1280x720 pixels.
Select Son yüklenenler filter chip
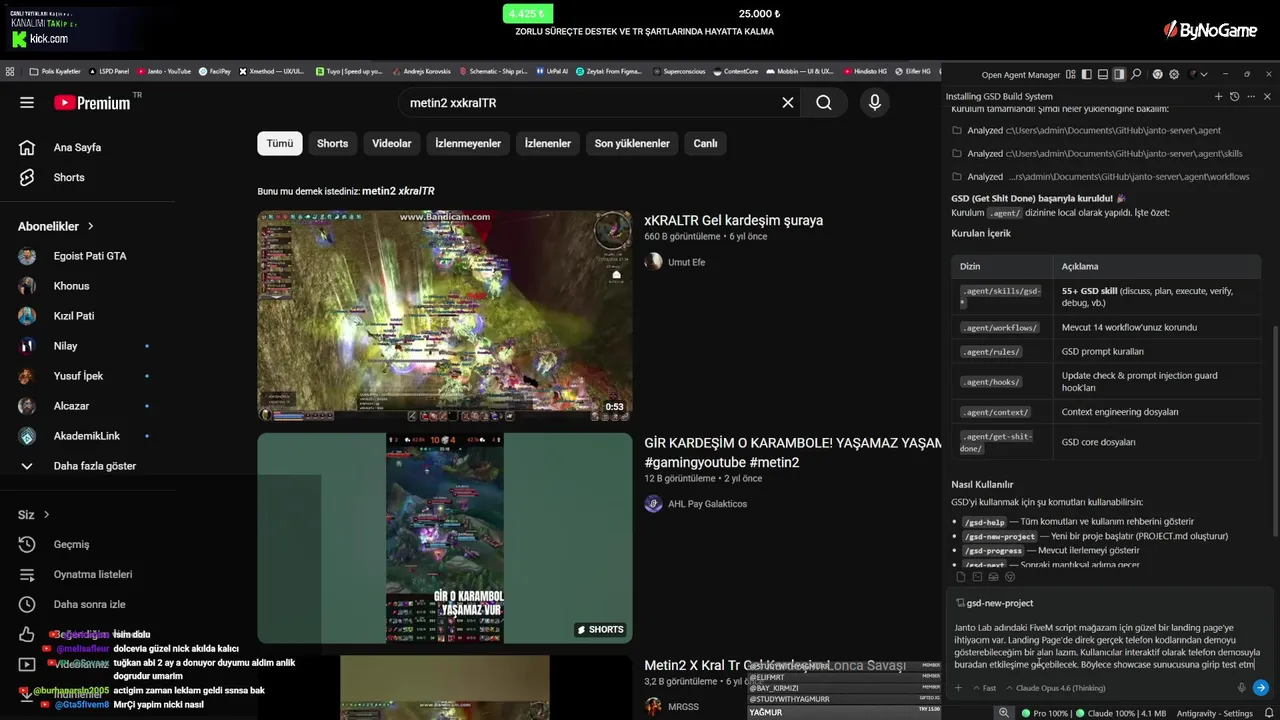pos(632,143)
